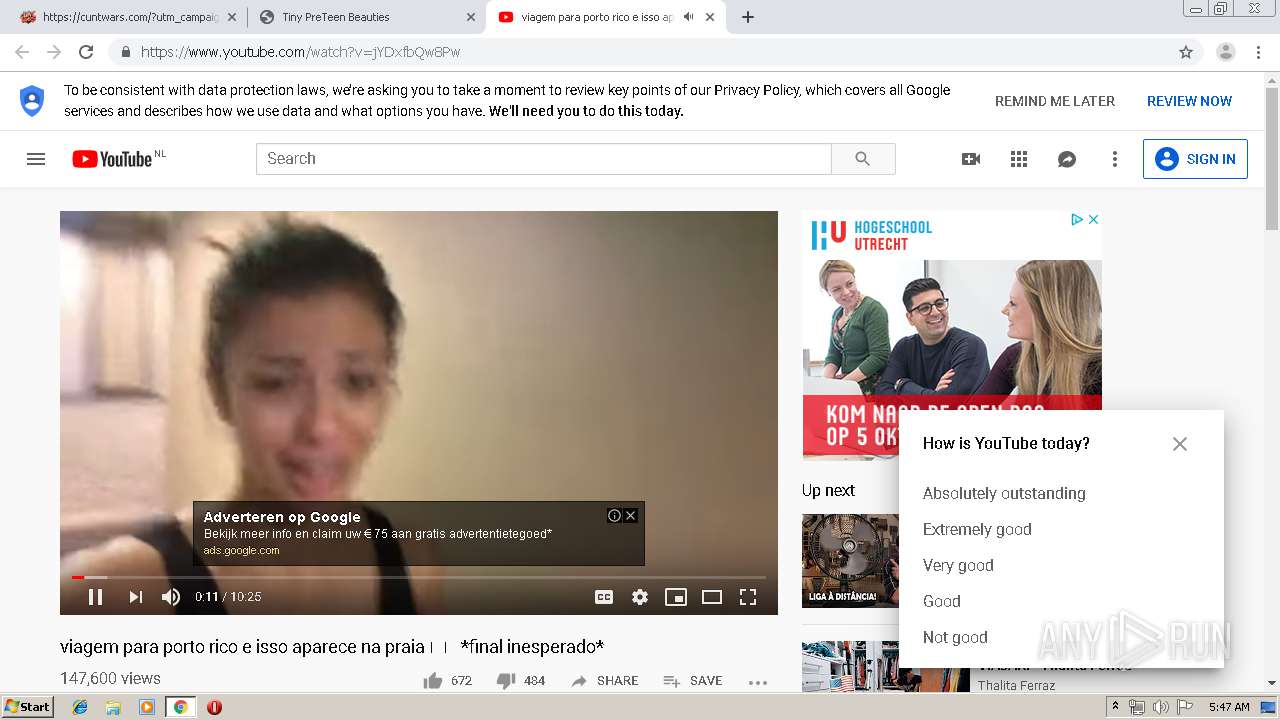1280x720 pixels.
Task: Mute tab via speaker icon on tab
Action: coord(688,17)
